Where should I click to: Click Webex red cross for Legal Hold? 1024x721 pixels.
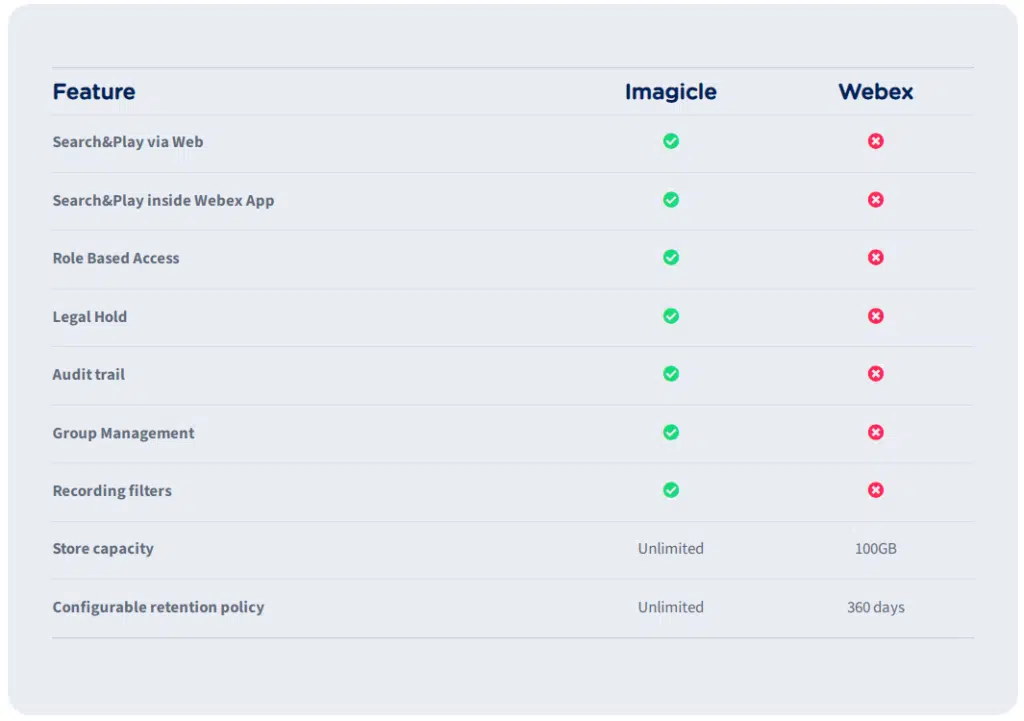pos(876,316)
